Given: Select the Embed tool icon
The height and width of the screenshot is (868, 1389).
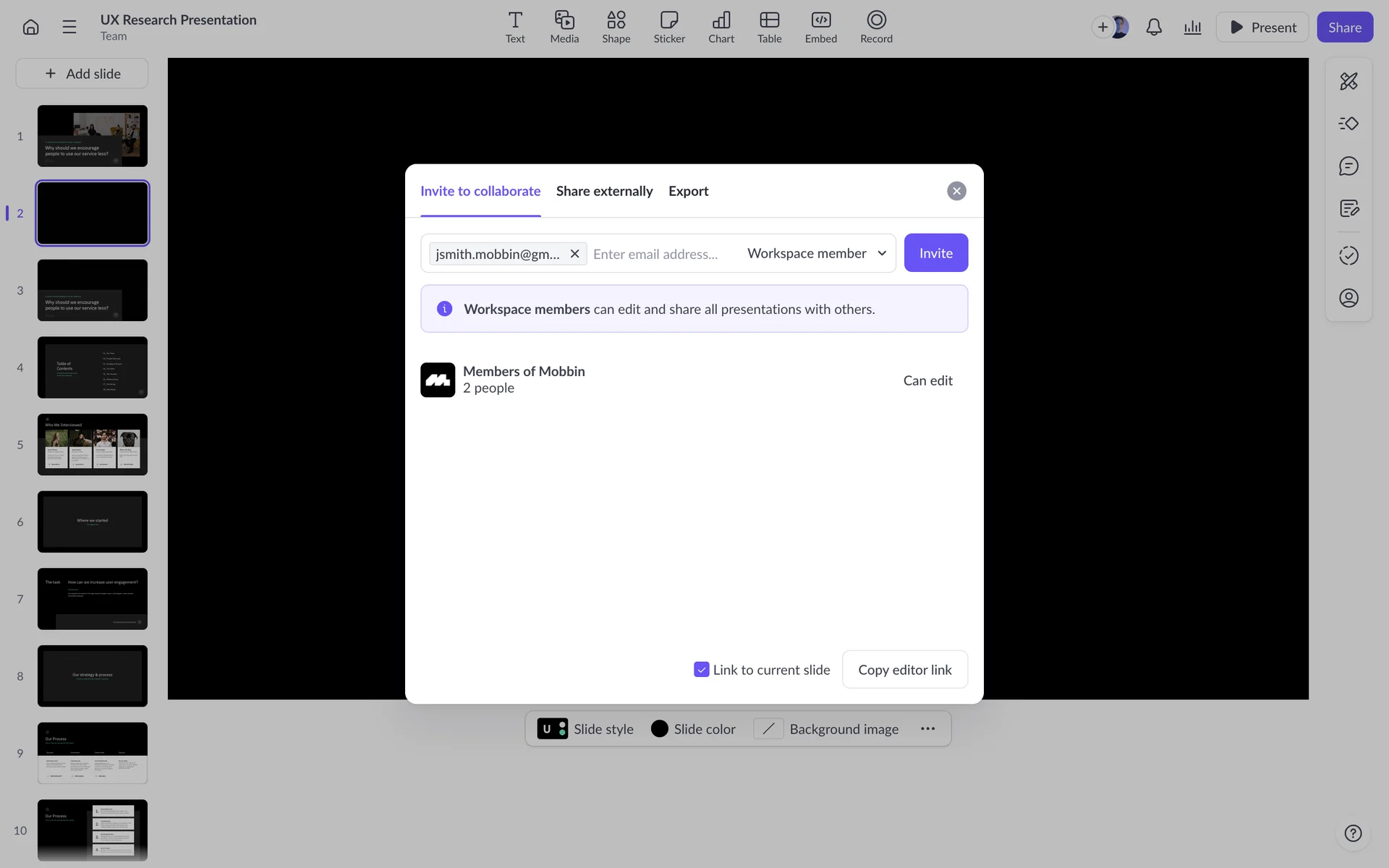Looking at the screenshot, I should pos(820,27).
